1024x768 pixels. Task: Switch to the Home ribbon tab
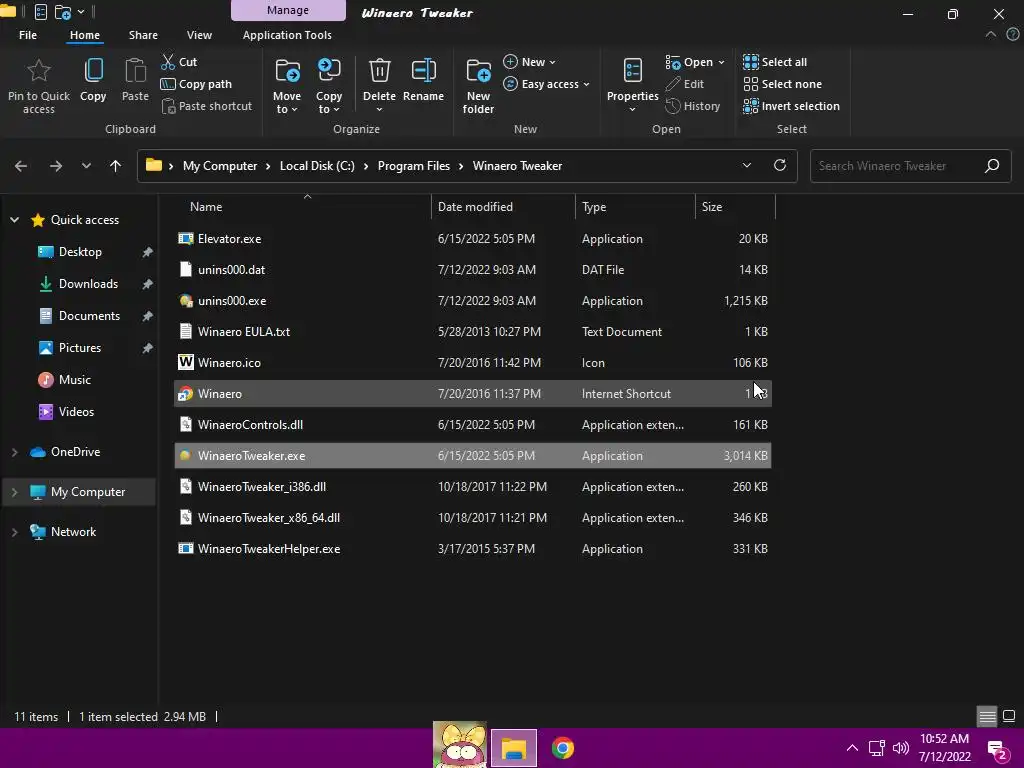coord(85,35)
